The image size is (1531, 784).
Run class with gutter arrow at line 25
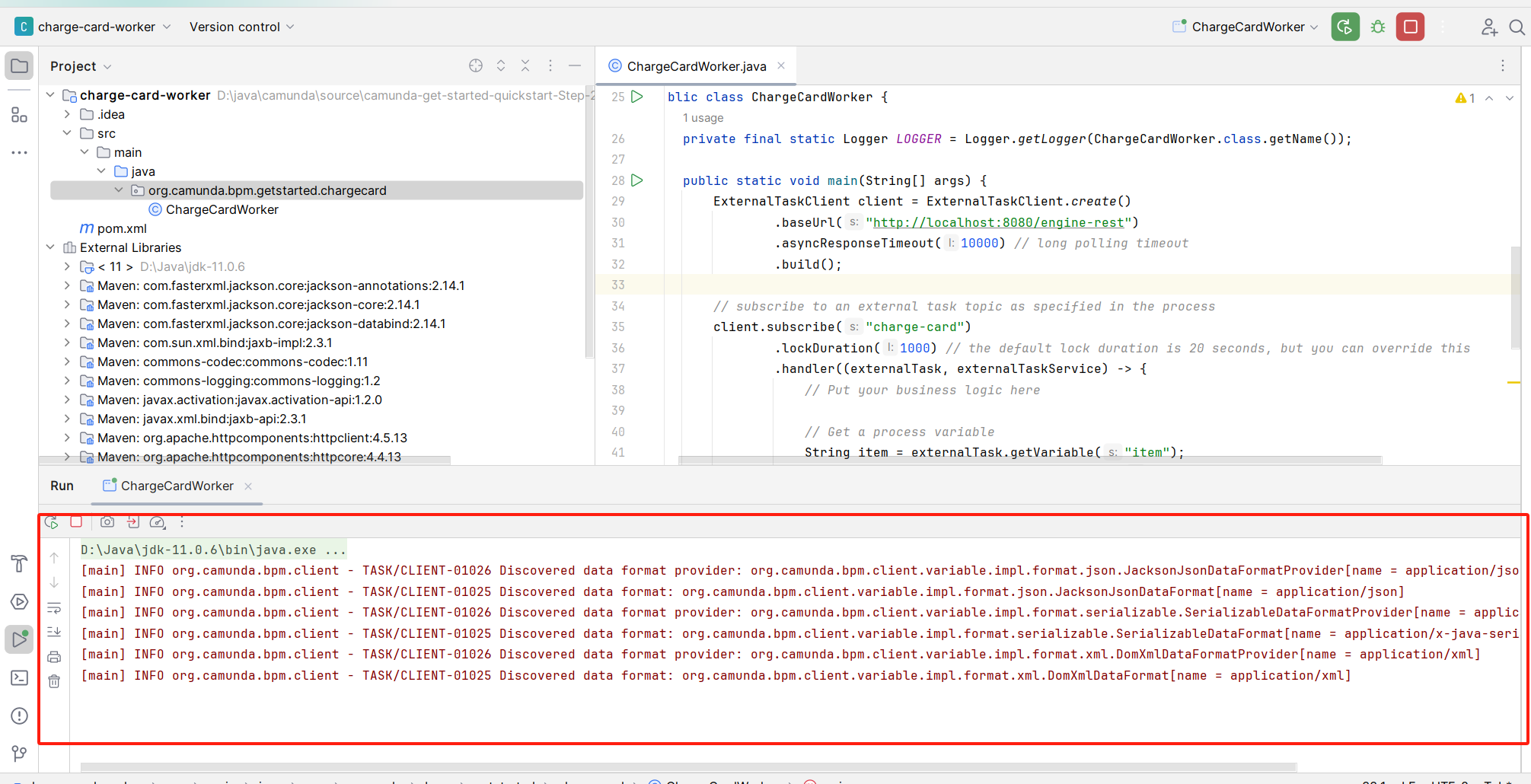[637, 97]
